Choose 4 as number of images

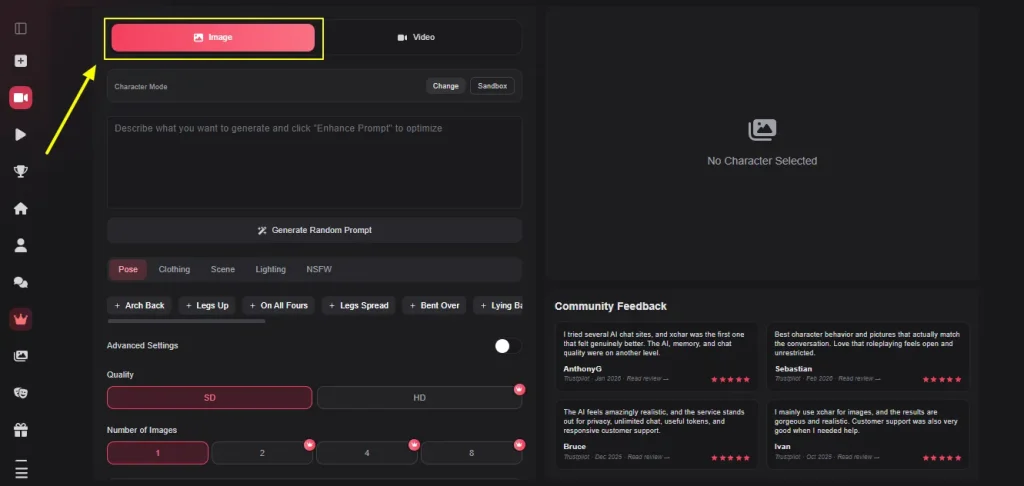[x=367, y=453]
